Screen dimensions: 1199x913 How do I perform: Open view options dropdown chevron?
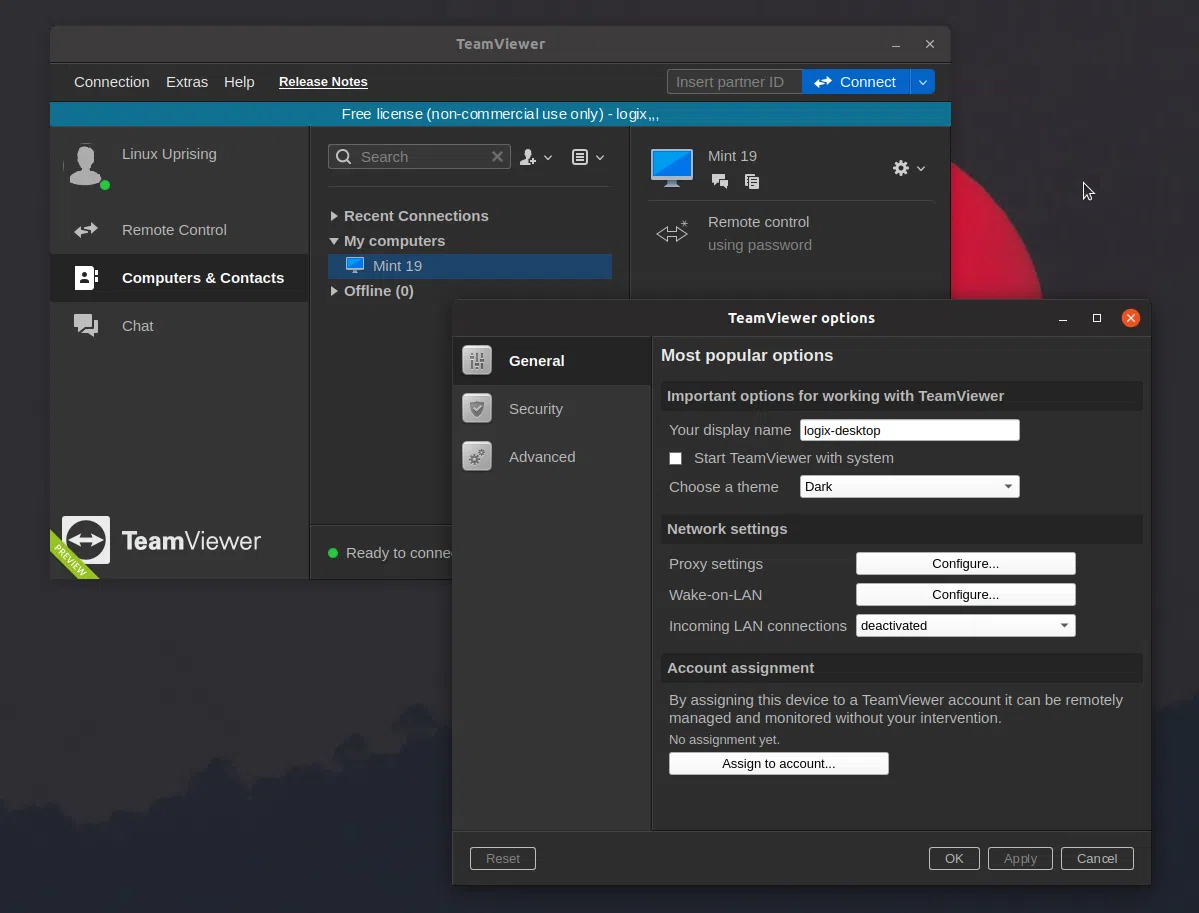coord(600,158)
